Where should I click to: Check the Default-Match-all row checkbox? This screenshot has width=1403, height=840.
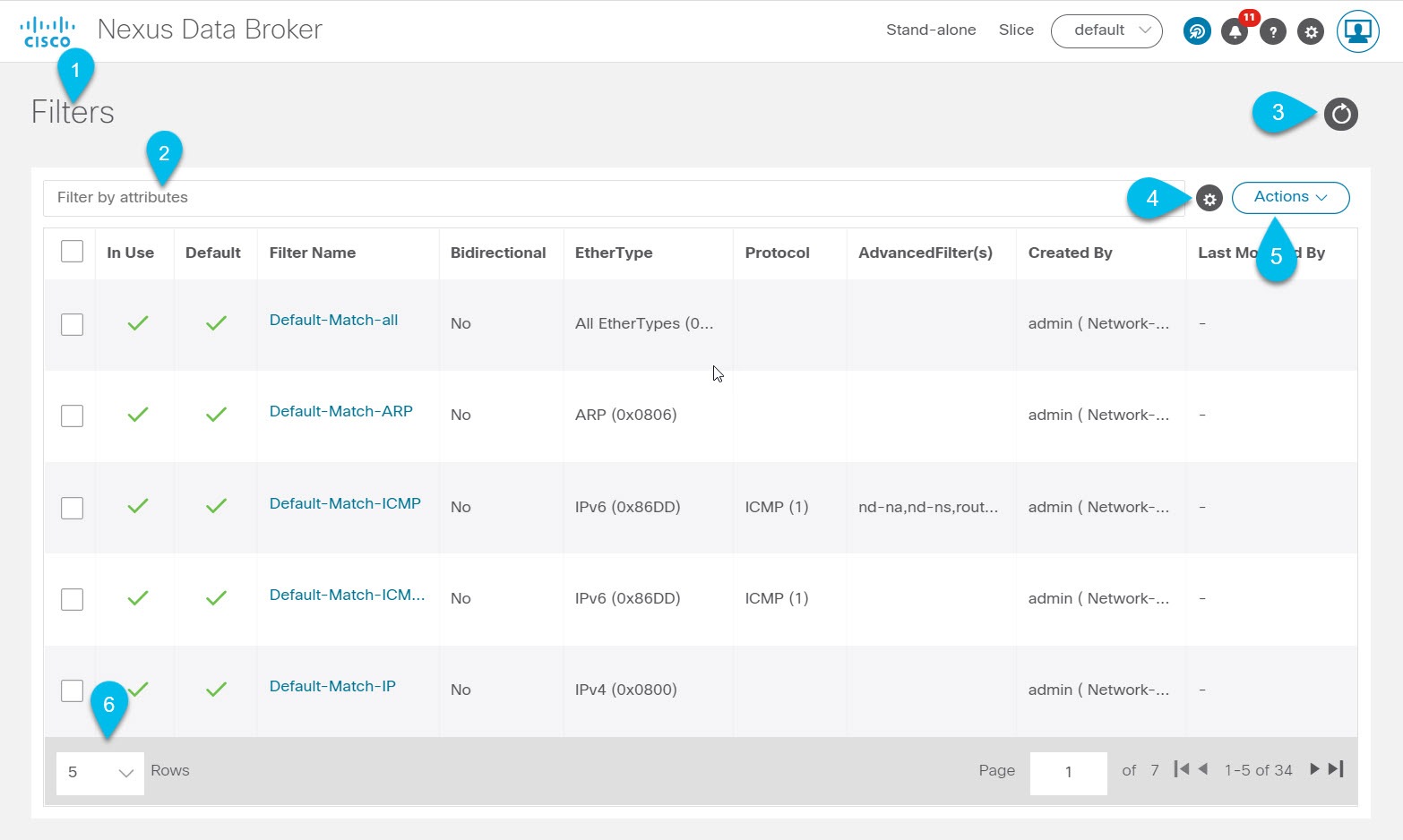72,324
